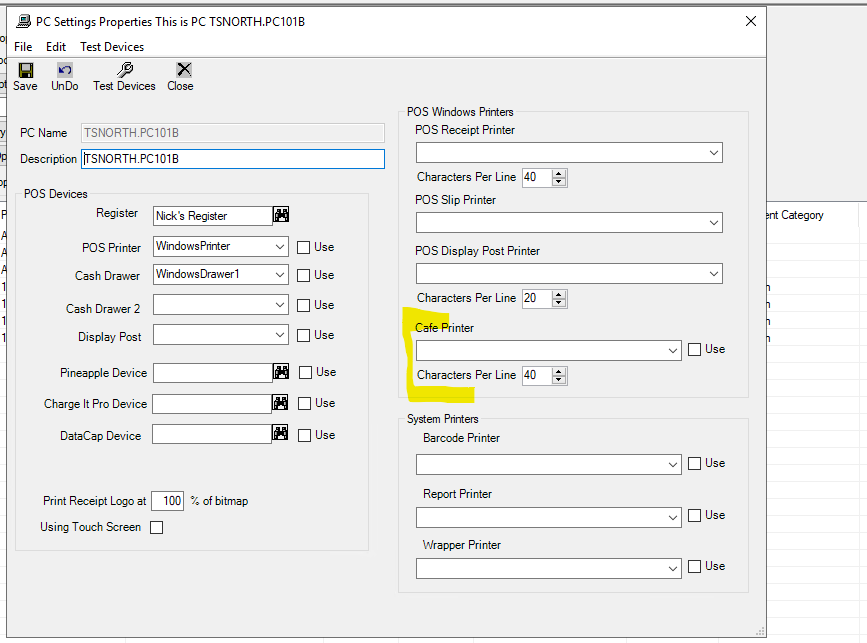Click the DataCap Device input field
Screen dimensions: 867x643
tap(212, 434)
